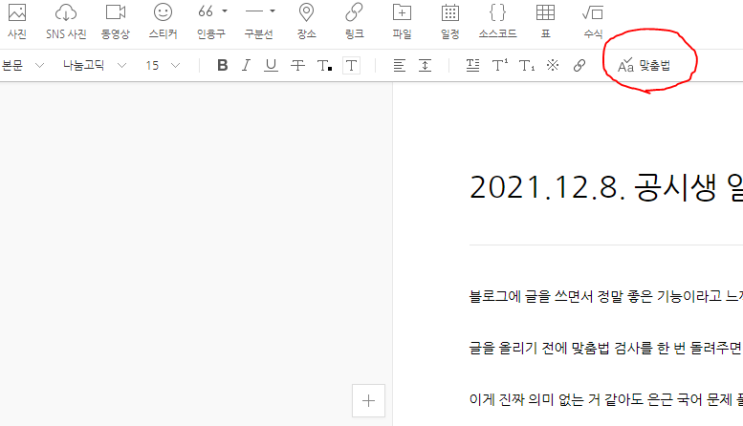This screenshot has height=426, width=743.
Task: Toggle italic formatting
Action: [246, 65]
